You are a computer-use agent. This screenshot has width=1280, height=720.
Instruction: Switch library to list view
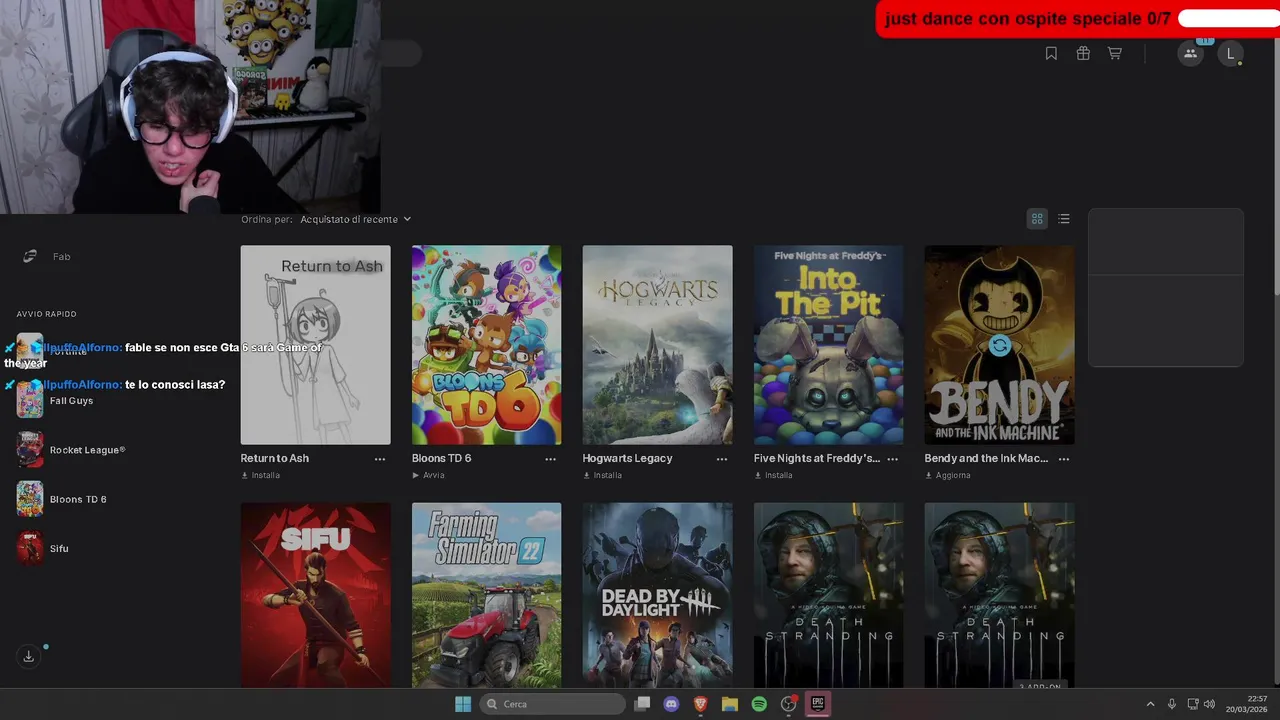tap(1064, 219)
